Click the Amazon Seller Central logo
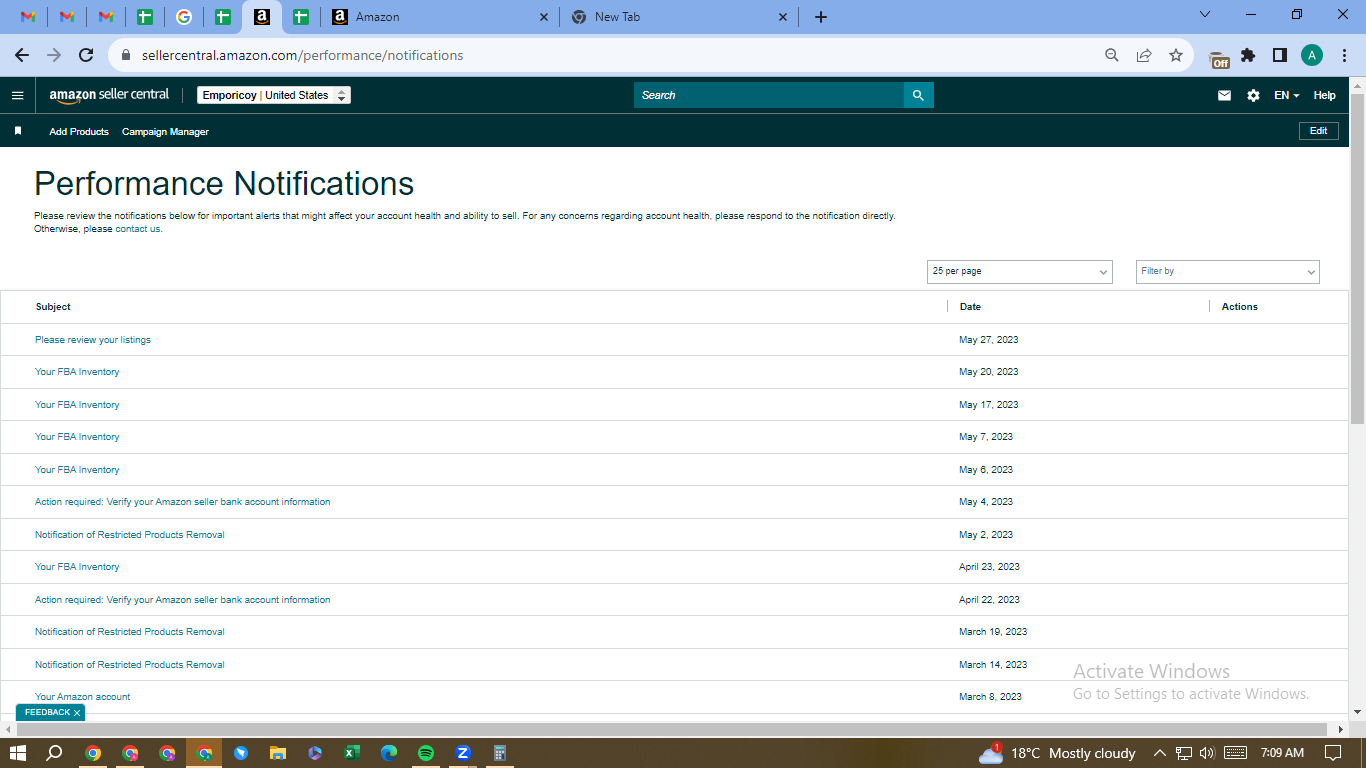Screen dimensions: 1366x768 click(x=110, y=95)
